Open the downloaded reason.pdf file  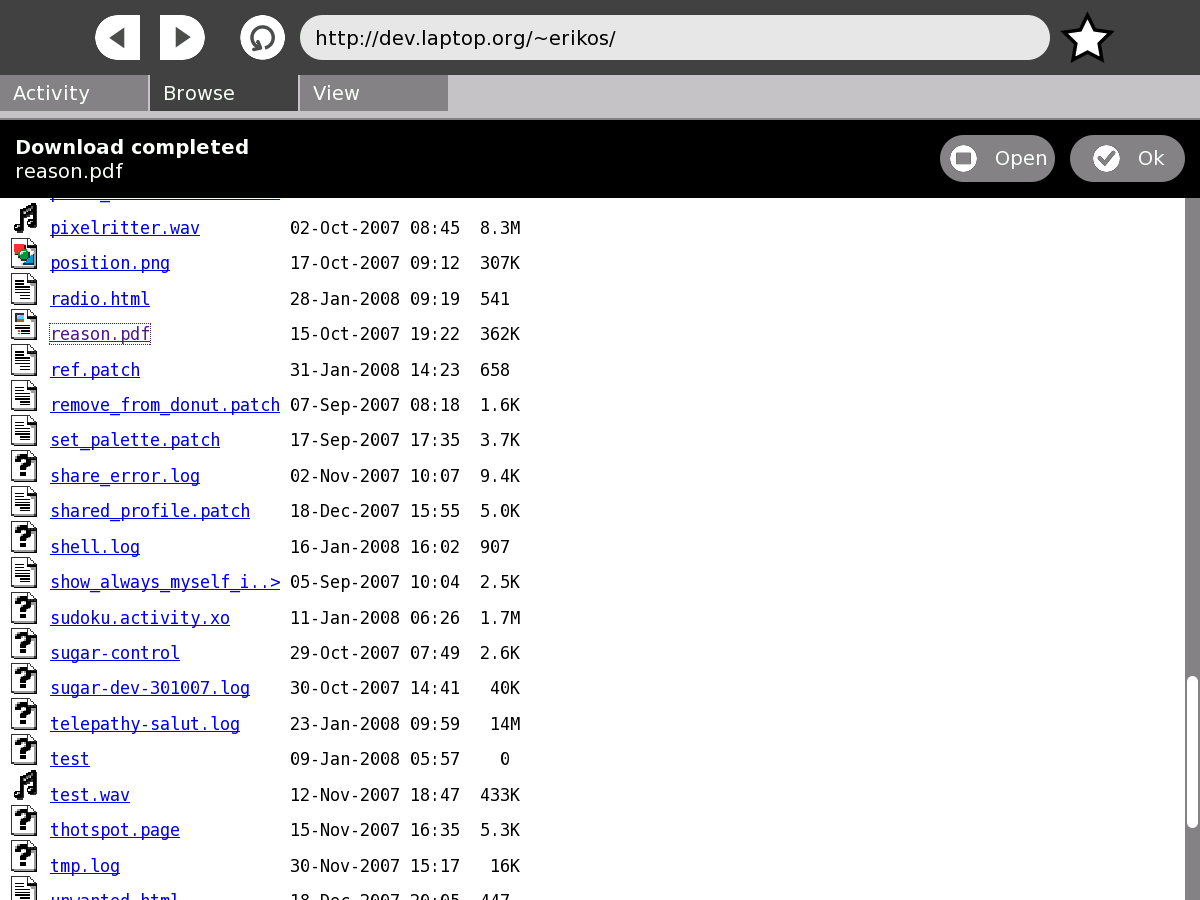pos(997,159)
